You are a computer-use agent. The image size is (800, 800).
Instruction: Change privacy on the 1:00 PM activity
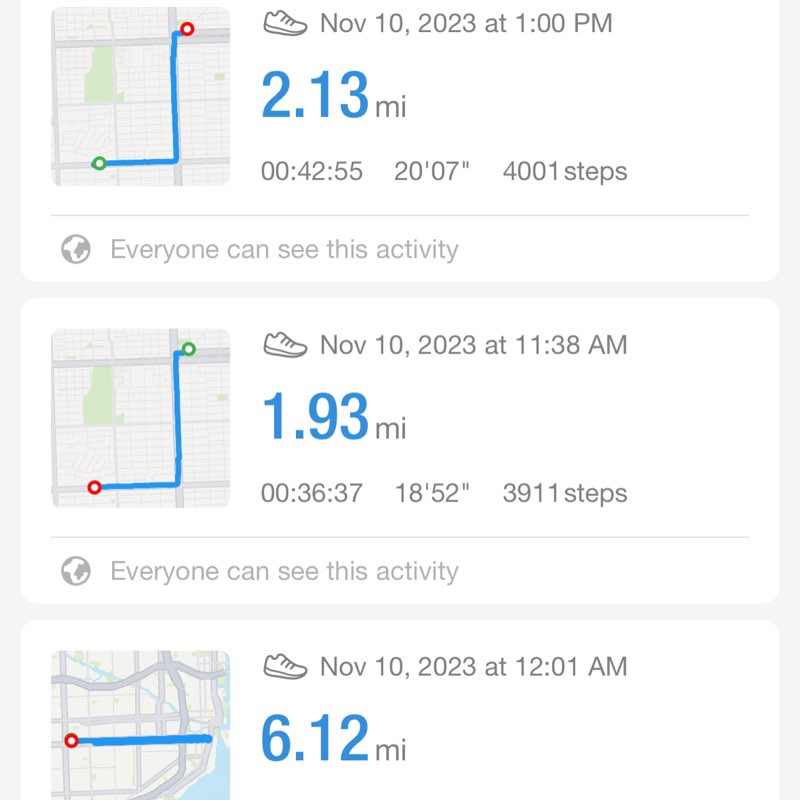pos(284,249)
